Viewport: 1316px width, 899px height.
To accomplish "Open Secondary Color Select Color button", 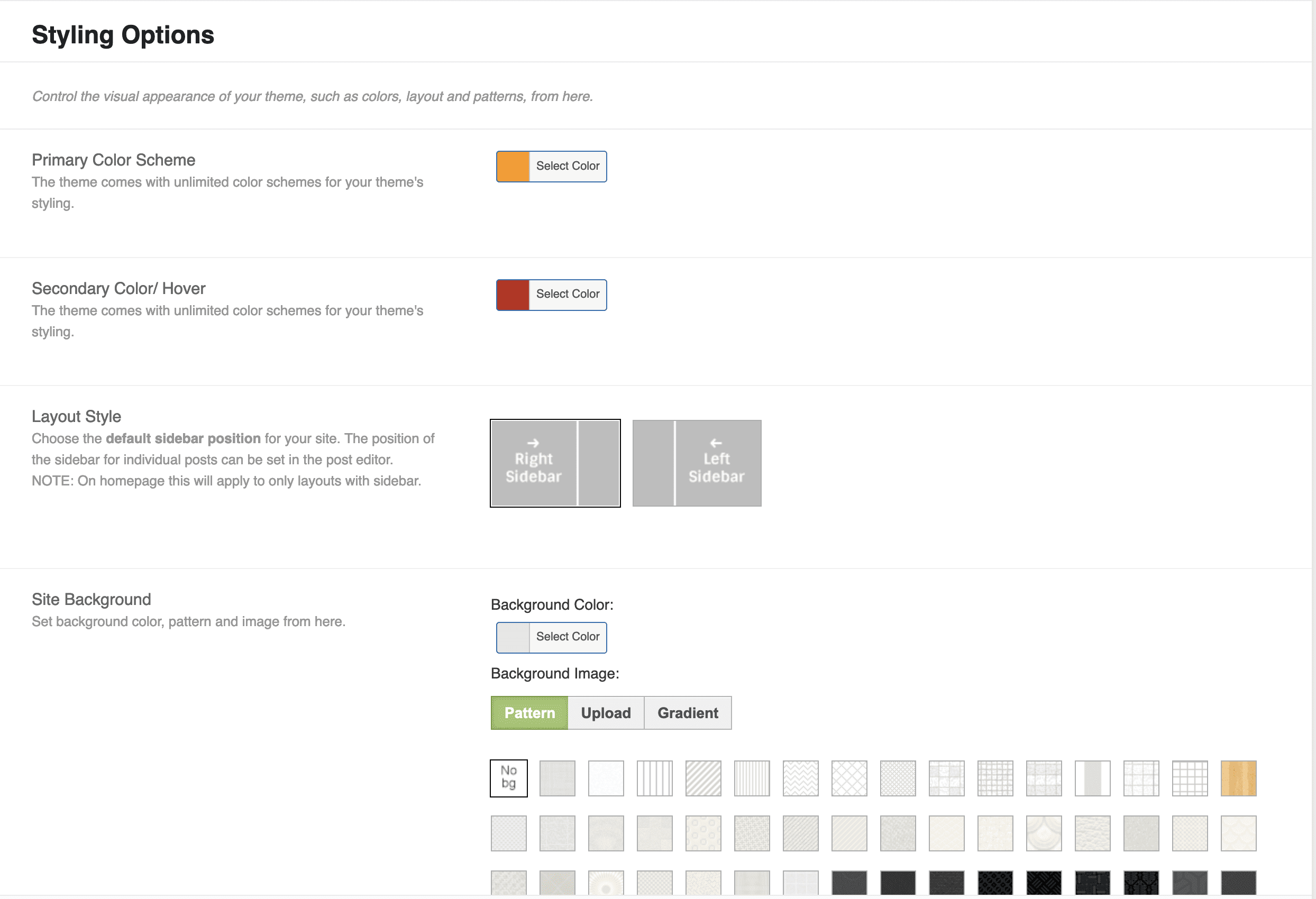I will (568, 295).
